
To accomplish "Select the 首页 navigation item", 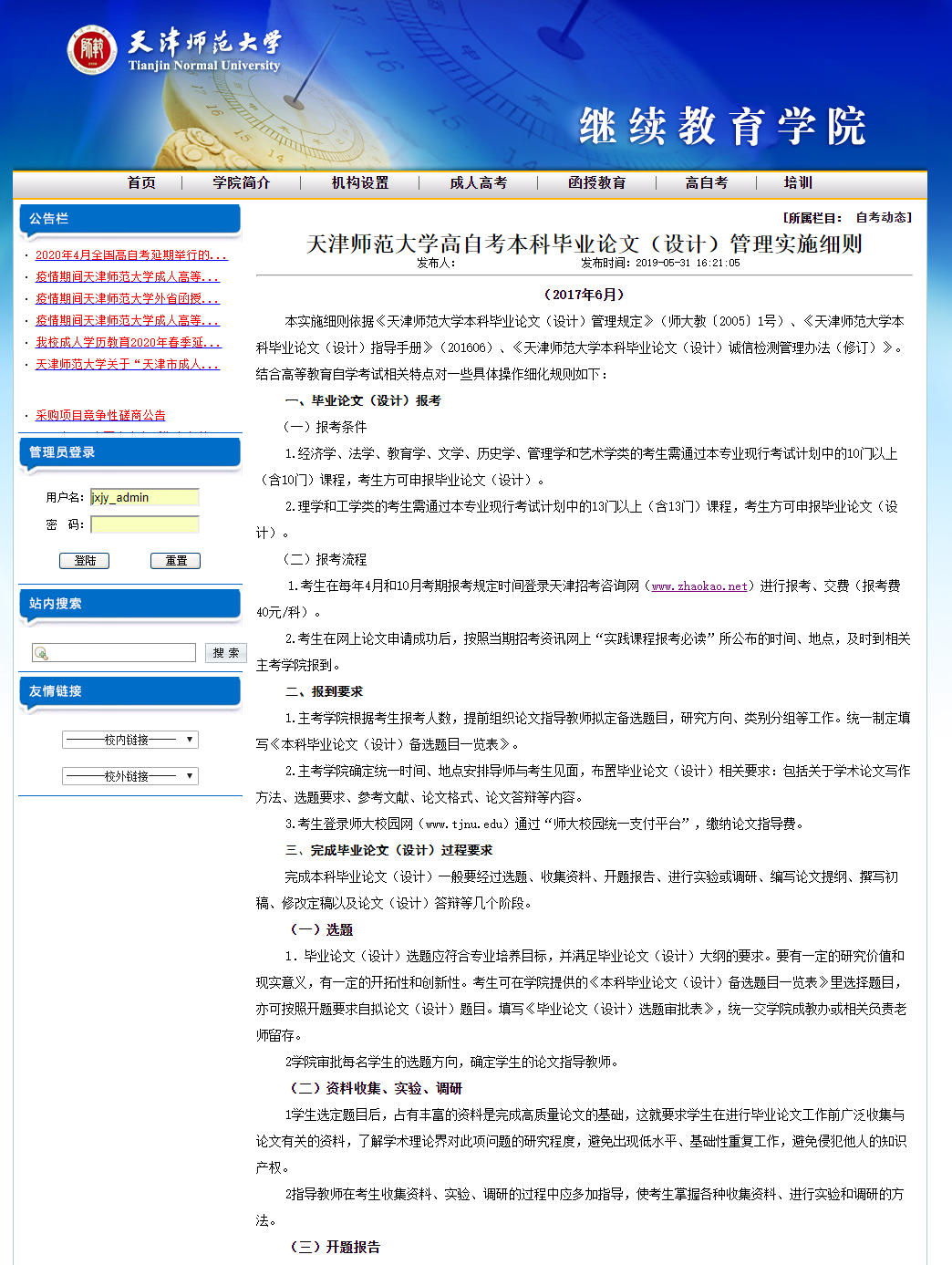I will [x=142, y=182].
